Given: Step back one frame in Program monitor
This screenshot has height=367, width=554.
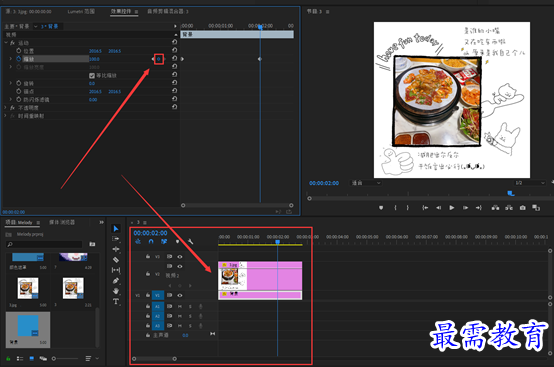Looking at the screenshot, I should (438, 208).
